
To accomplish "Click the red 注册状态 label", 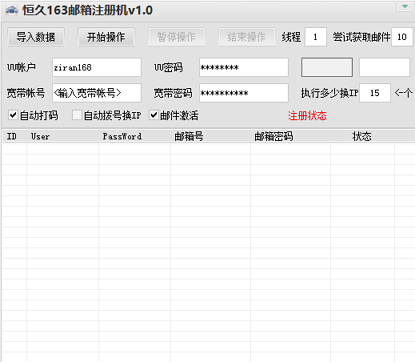I will click(307, 116).
